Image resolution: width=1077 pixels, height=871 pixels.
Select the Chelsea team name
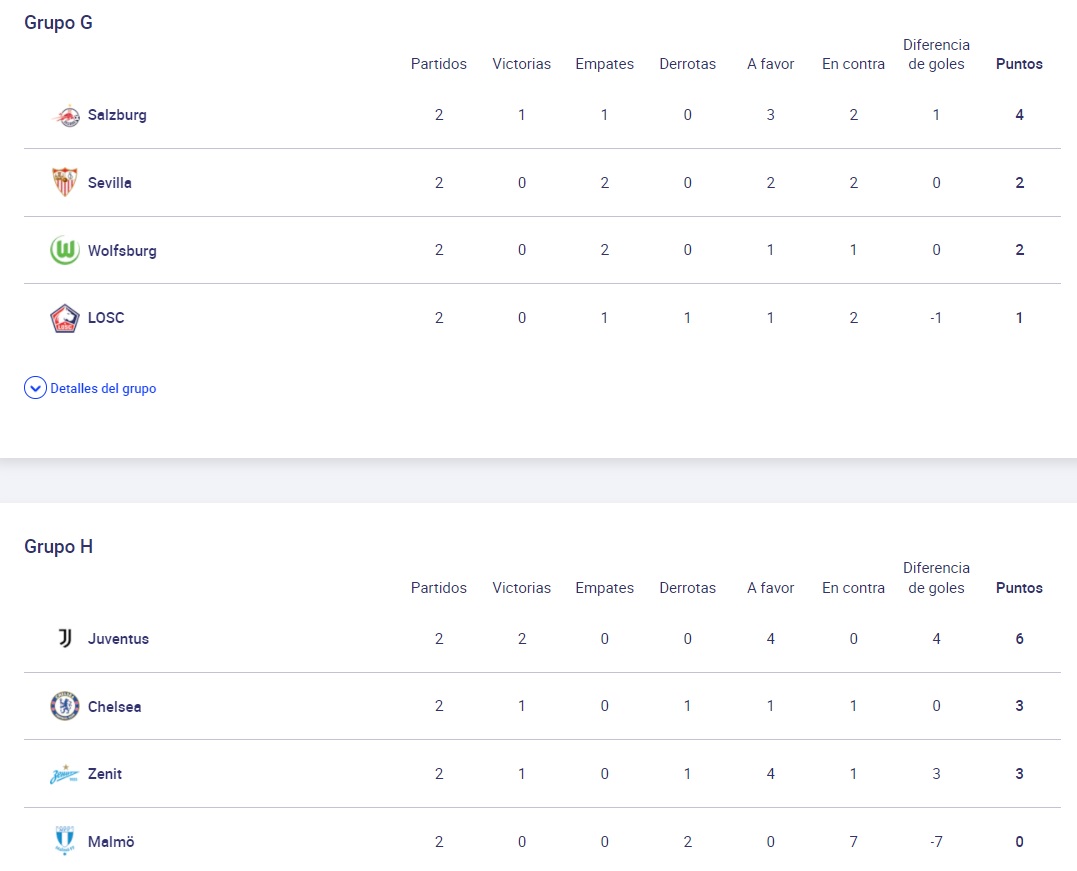pos(115,707)
